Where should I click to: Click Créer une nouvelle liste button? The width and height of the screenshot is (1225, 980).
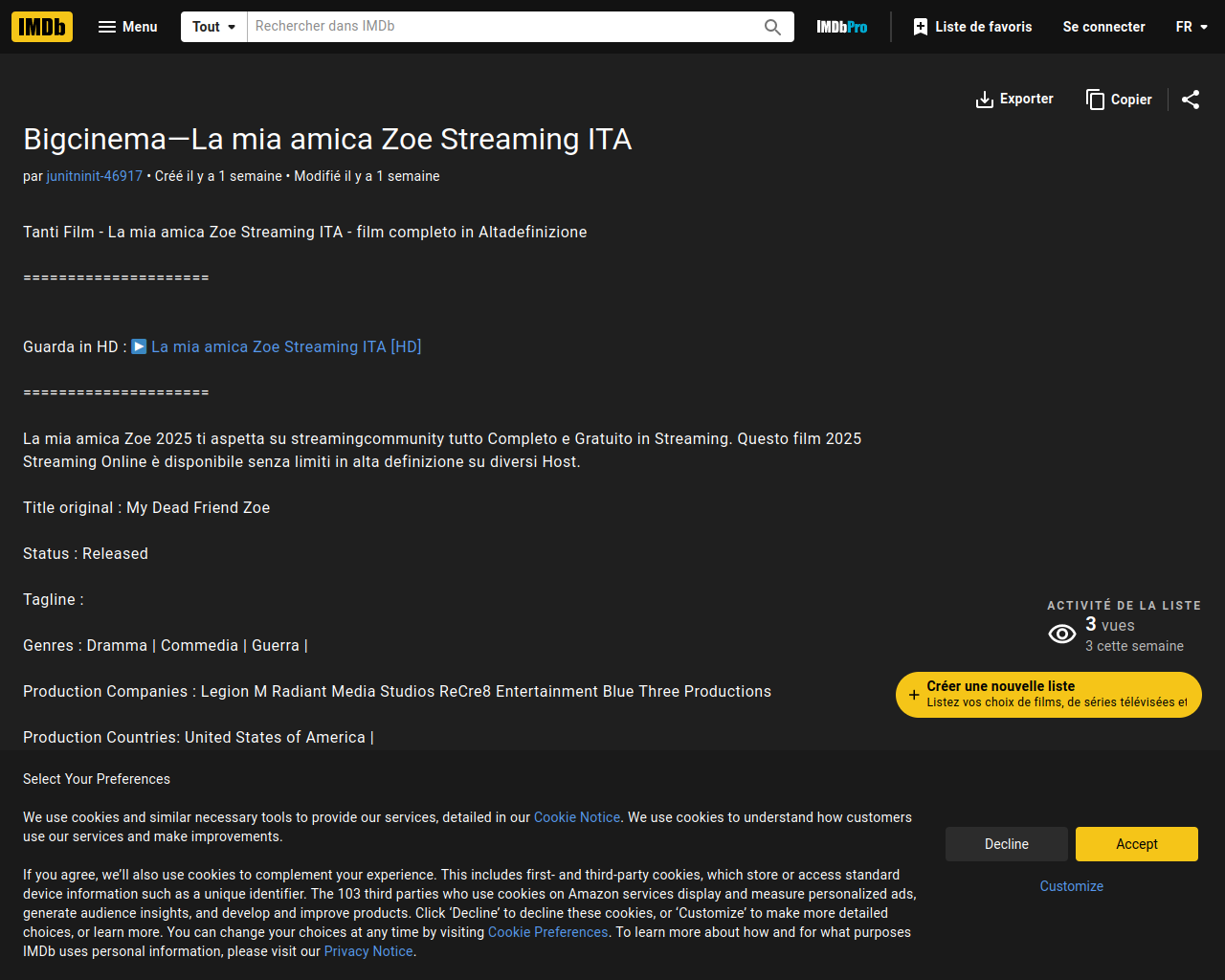pos(1049,694)
